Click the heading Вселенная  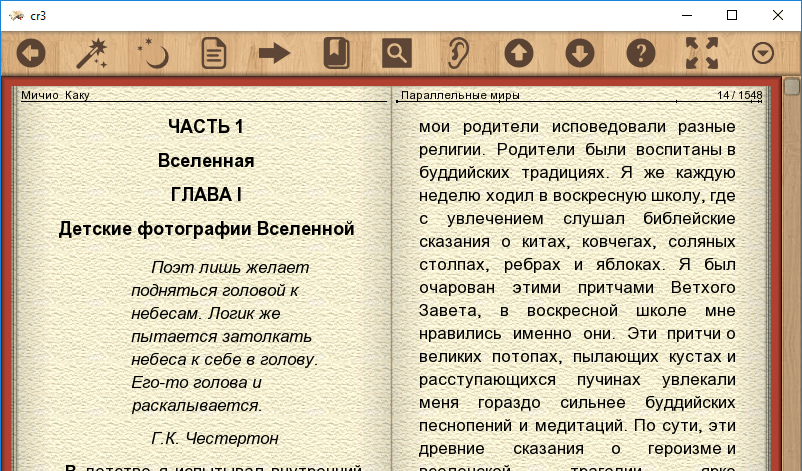(206, 161)
